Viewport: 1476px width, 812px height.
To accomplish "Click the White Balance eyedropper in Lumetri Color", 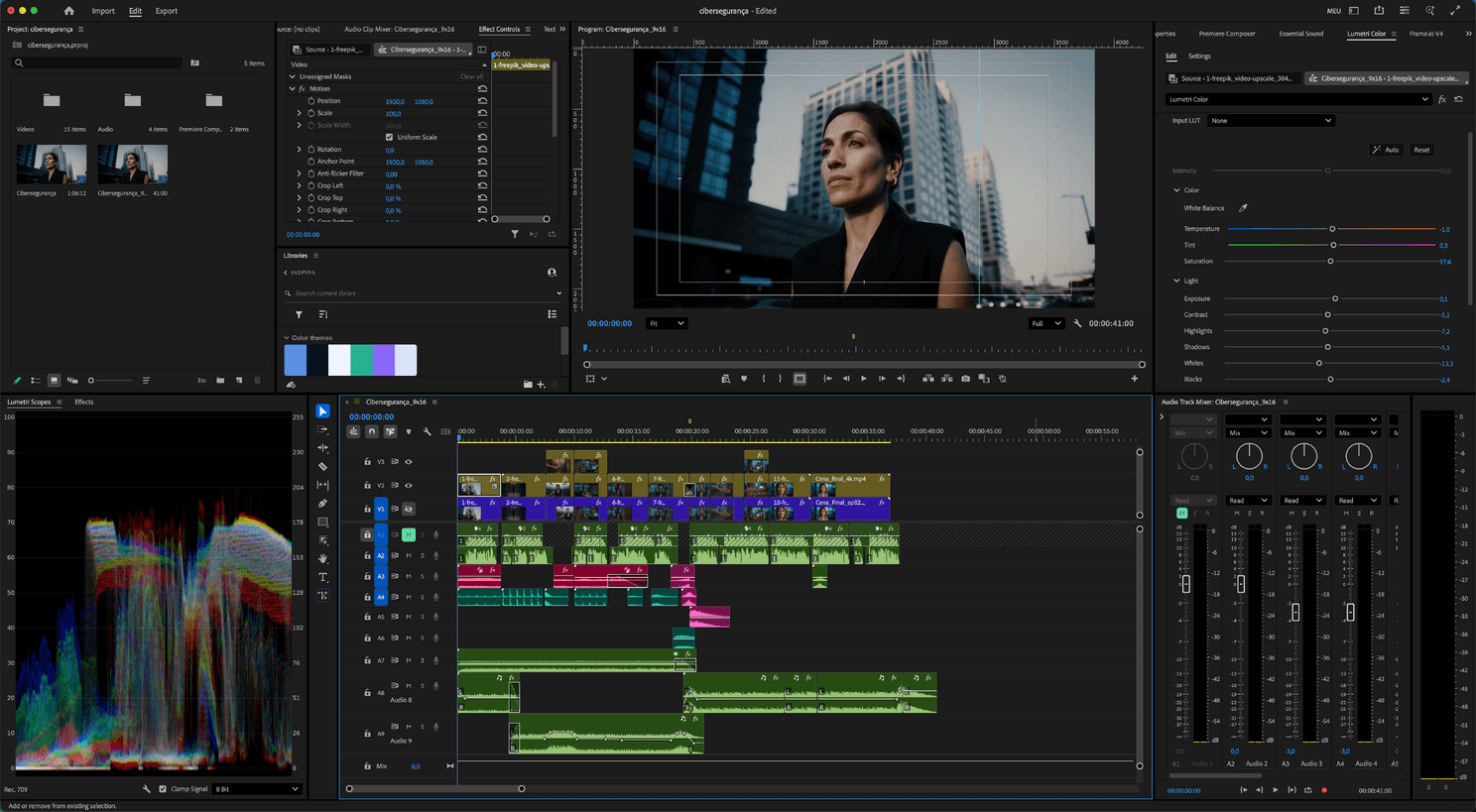I will click(1243, 208).
